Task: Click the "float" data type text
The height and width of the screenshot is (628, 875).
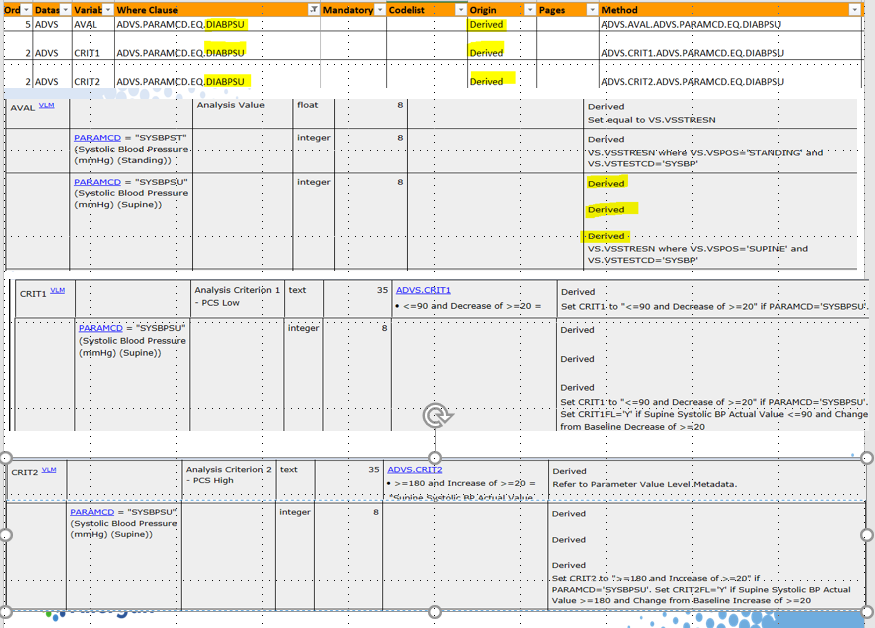Action: tap(307, 105)
